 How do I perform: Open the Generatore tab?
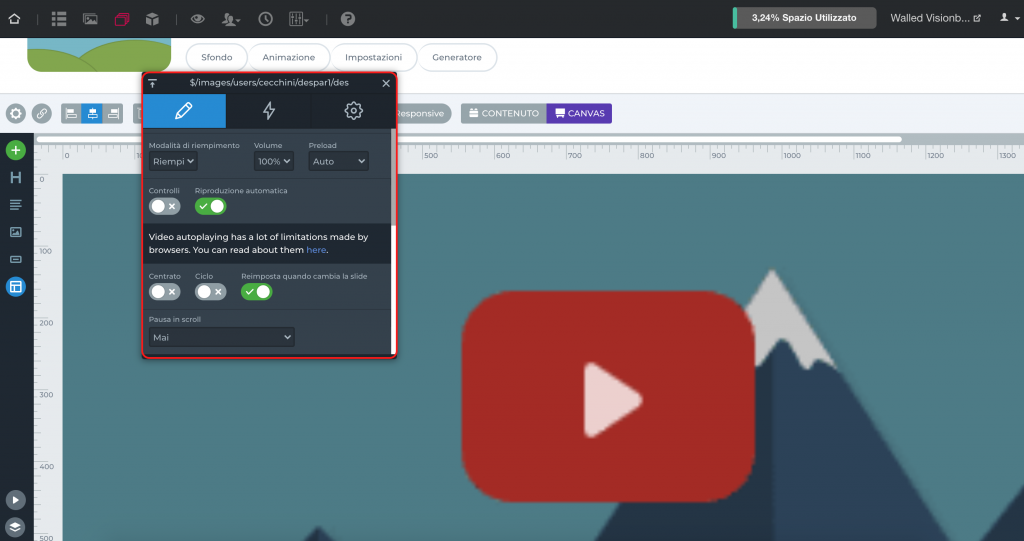pos(457,57)
